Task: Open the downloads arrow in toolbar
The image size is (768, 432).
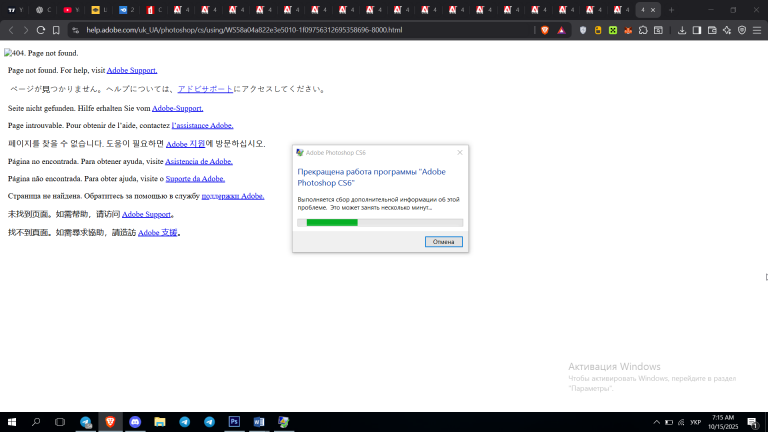Action: 682,30
